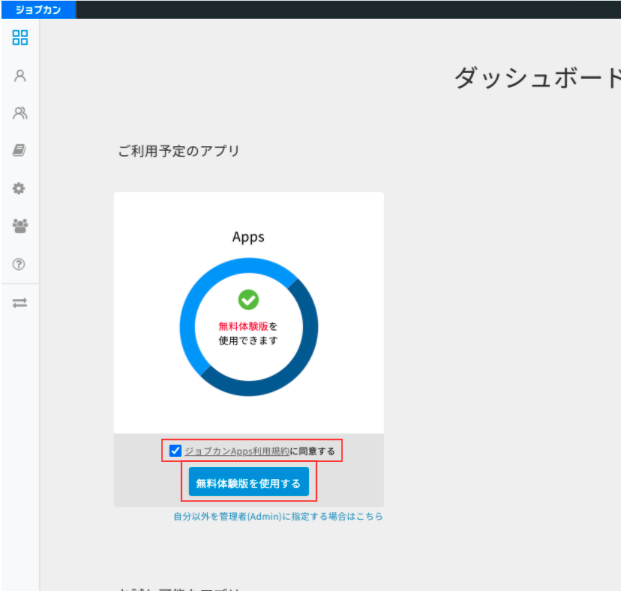
Task: Click the ご利用予定のアプリ section heading
Action: [x=179, y=151]
